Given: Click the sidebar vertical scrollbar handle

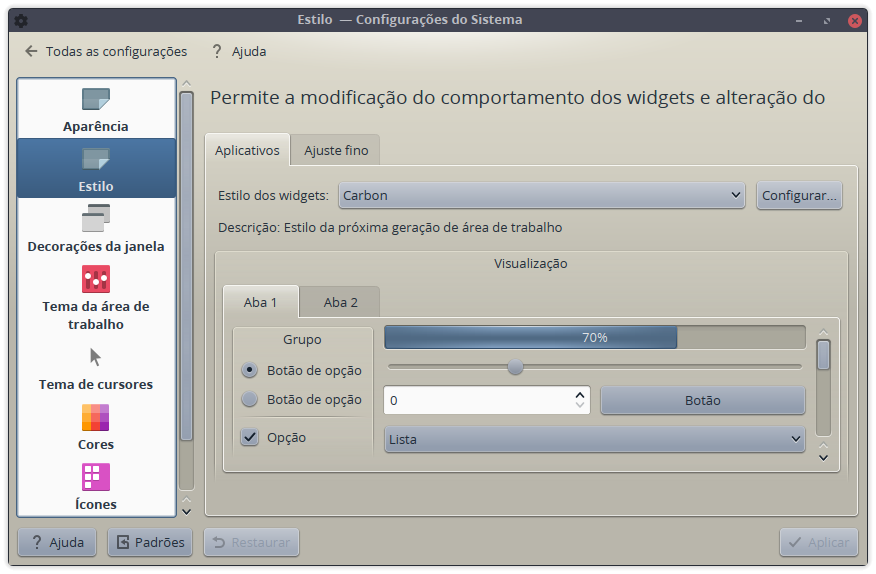Looking at the screenshot, I should [187, 266].
